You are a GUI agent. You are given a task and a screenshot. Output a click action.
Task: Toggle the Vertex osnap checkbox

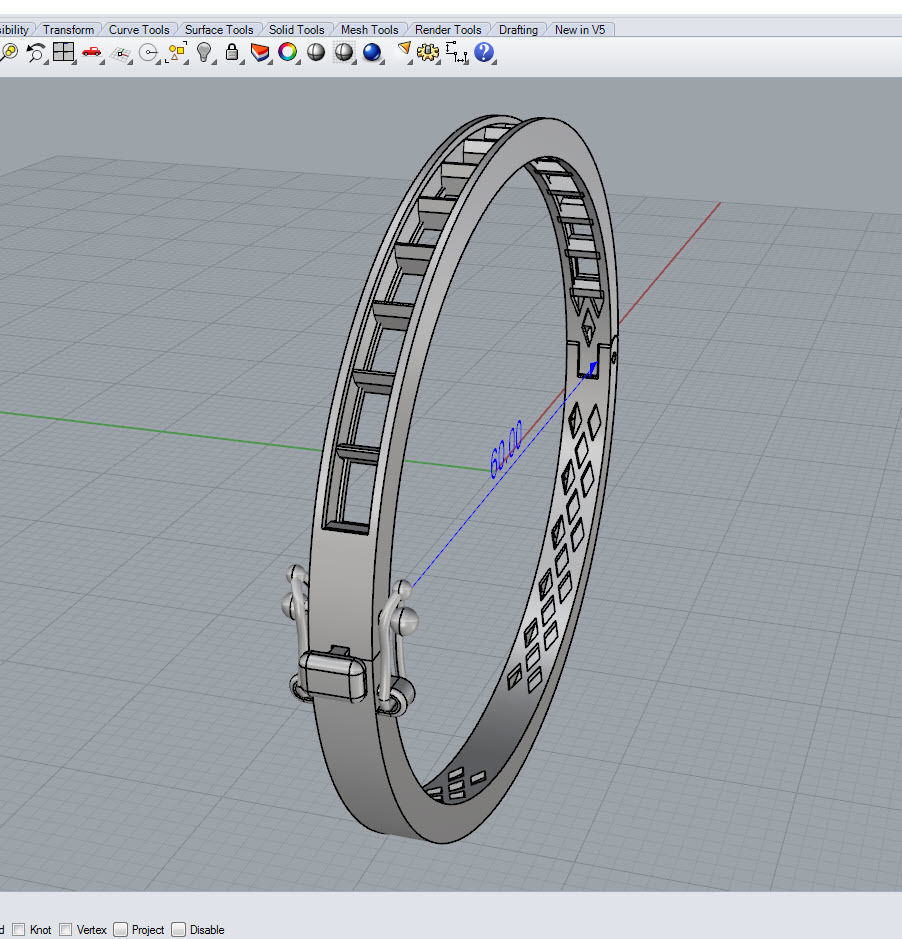[x=66, y=929]
